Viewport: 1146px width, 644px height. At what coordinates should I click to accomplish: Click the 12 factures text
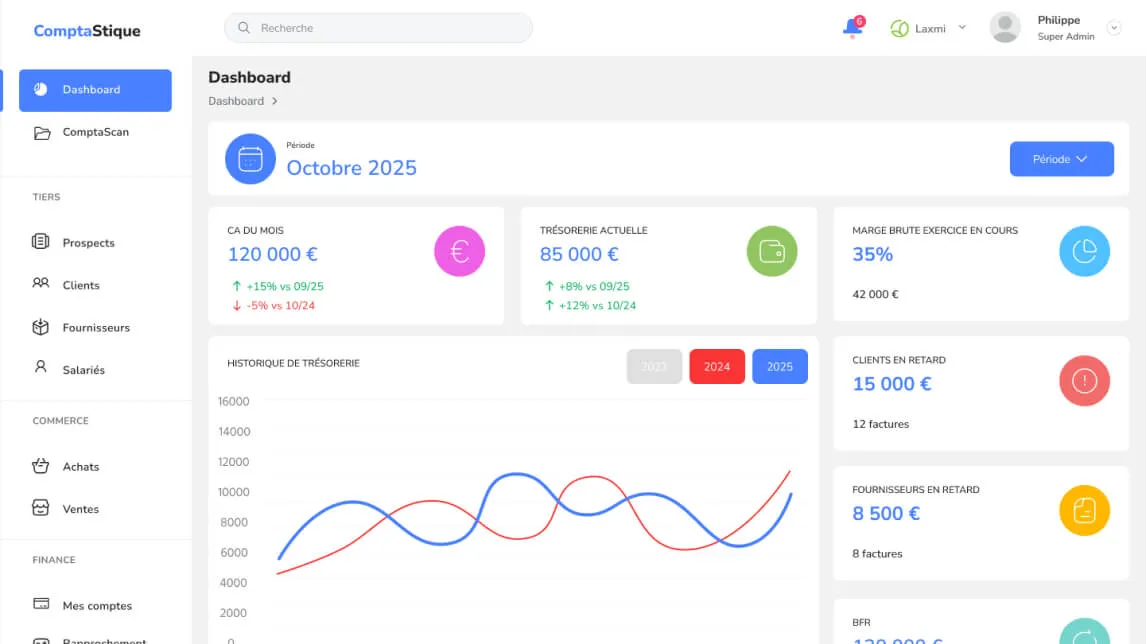point(881,424)
